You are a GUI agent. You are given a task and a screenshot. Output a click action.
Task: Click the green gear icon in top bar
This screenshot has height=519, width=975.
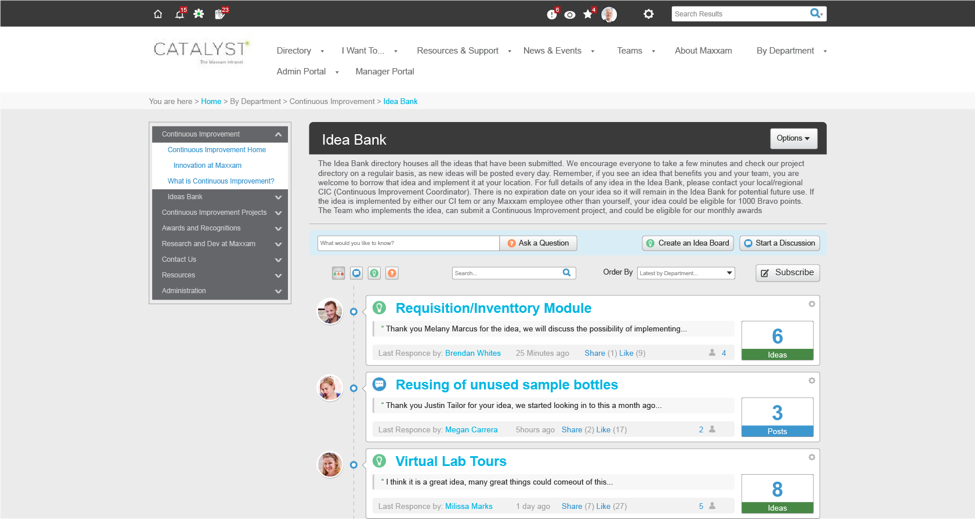[199, 14]
